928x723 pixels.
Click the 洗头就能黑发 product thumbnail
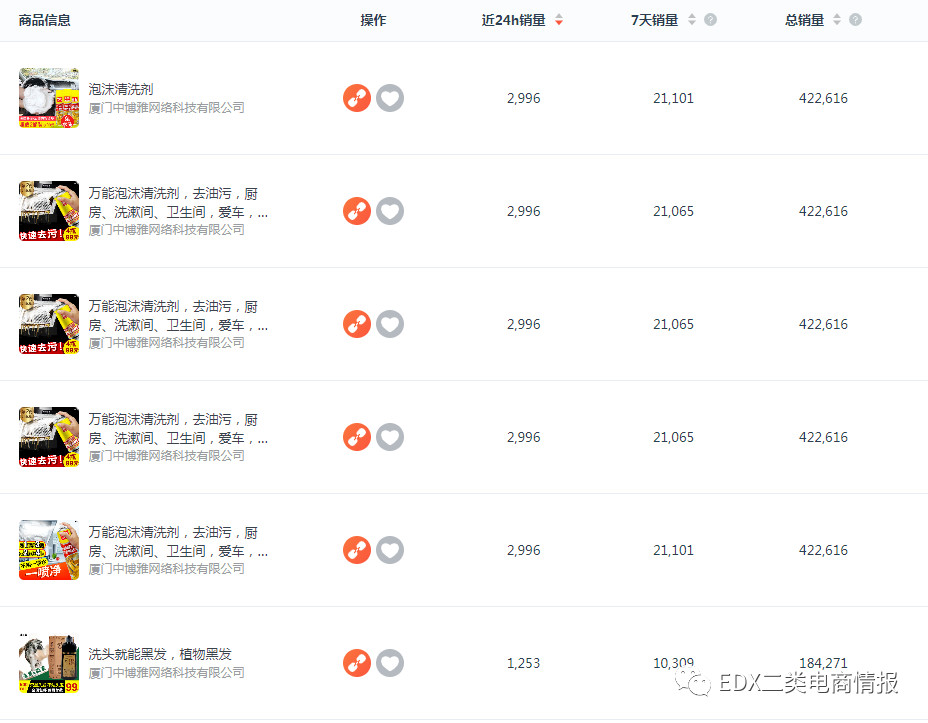coord(49,664)
